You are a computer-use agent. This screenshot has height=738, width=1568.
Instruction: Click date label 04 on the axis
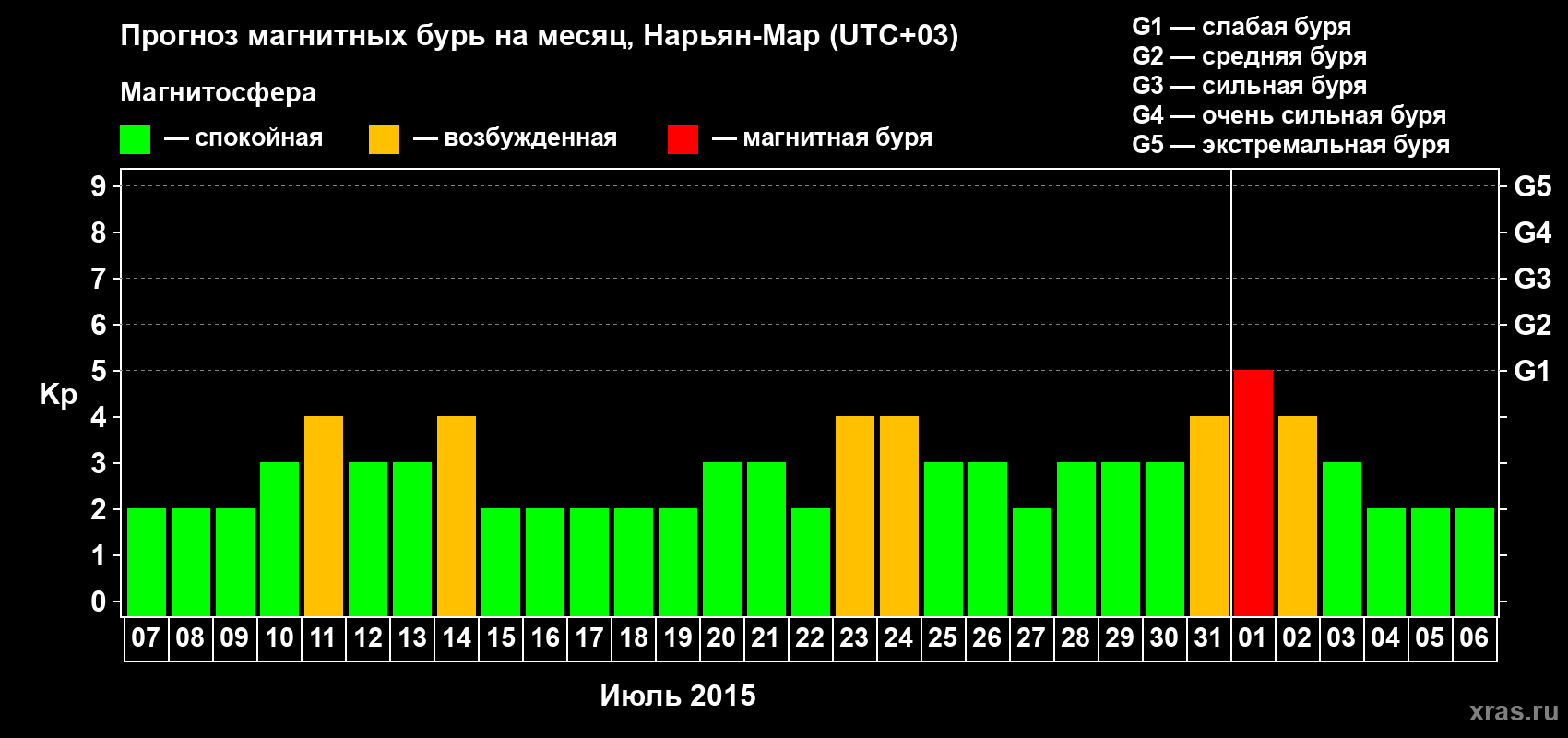pyautogui.click(x=1385, y=638)
